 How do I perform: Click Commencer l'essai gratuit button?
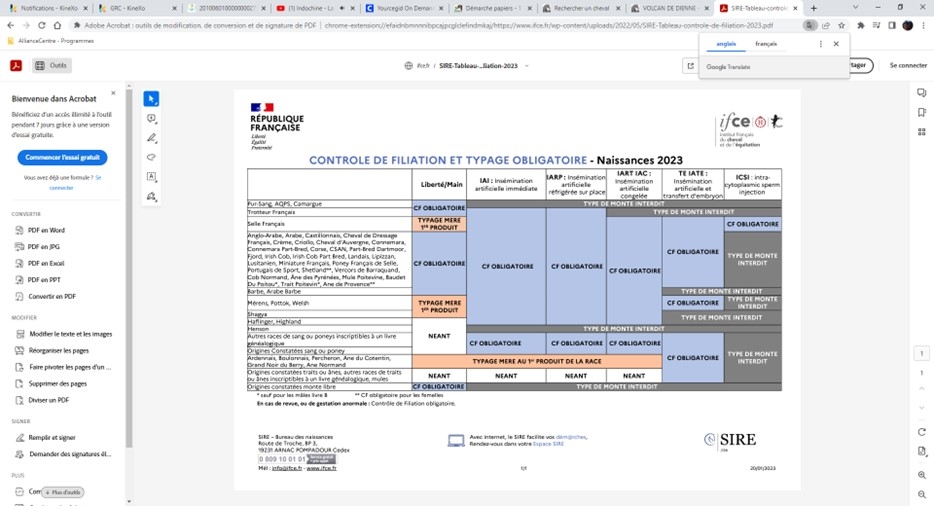point(62,158)
